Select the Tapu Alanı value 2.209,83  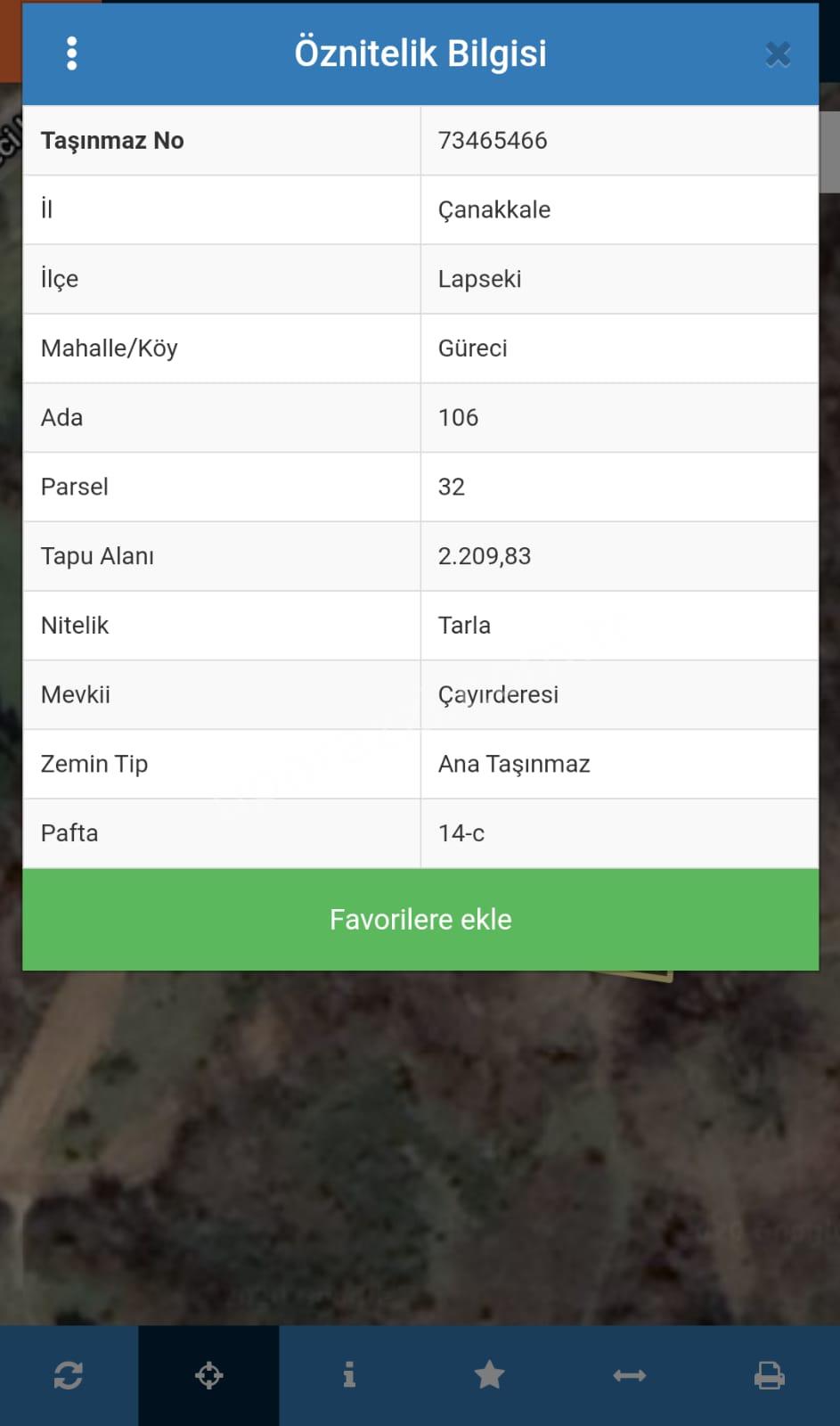point(485,556)
